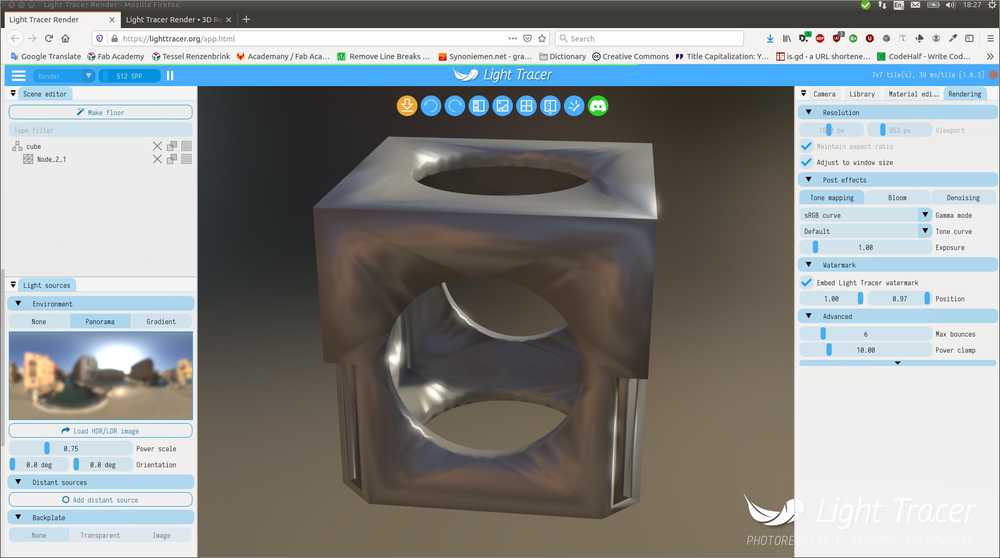1000x558 pixels.
Task: Go to Firefox home page
Action: pos(65,38)
